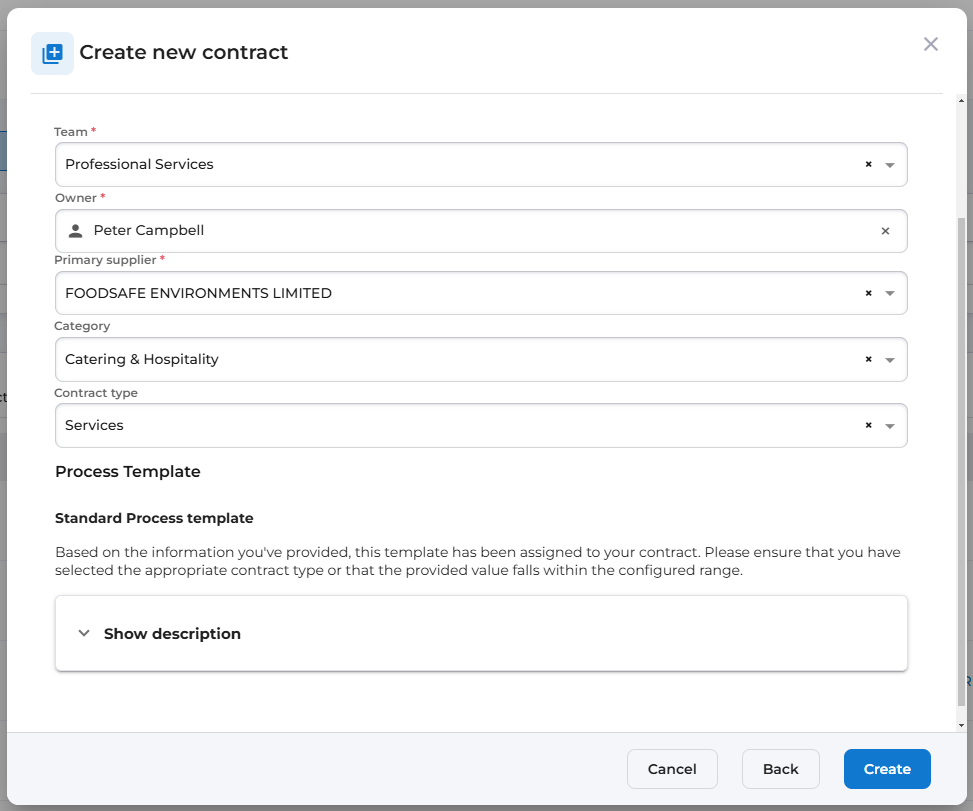Open the Contract type dropdown arrow
973x811 pixels.
[x=890, y=425]
